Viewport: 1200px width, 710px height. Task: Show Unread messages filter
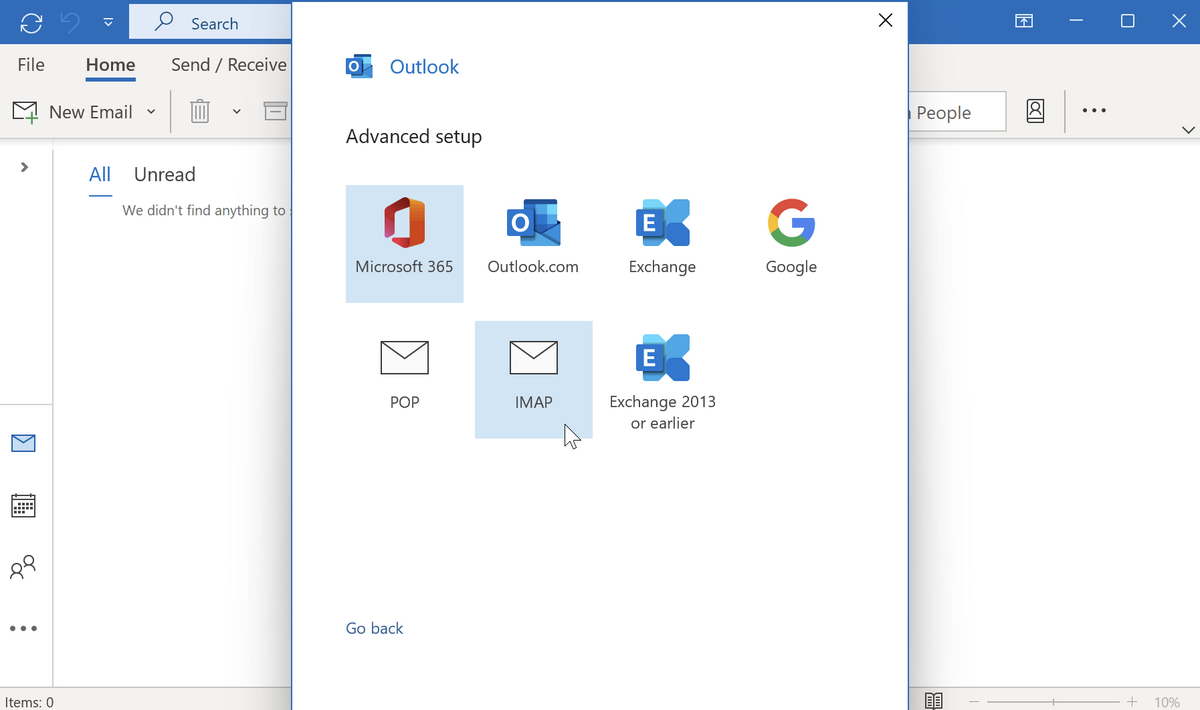pos(164,175)
